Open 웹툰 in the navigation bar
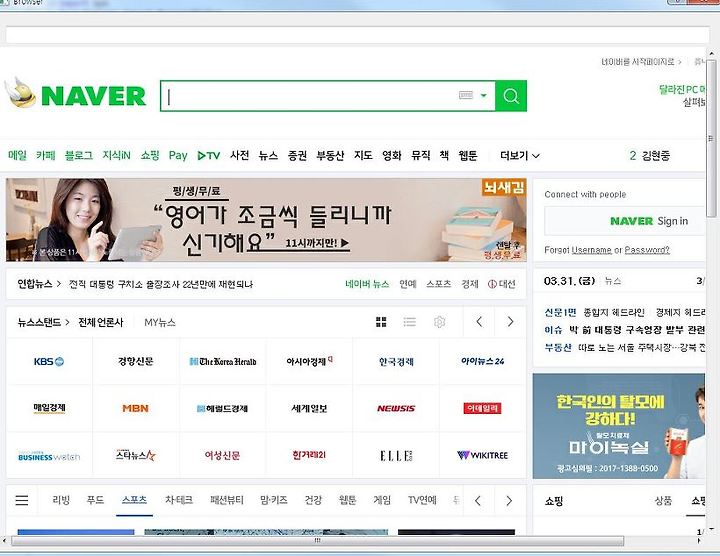Screen dimensions: 720x556 click(468, 156)
